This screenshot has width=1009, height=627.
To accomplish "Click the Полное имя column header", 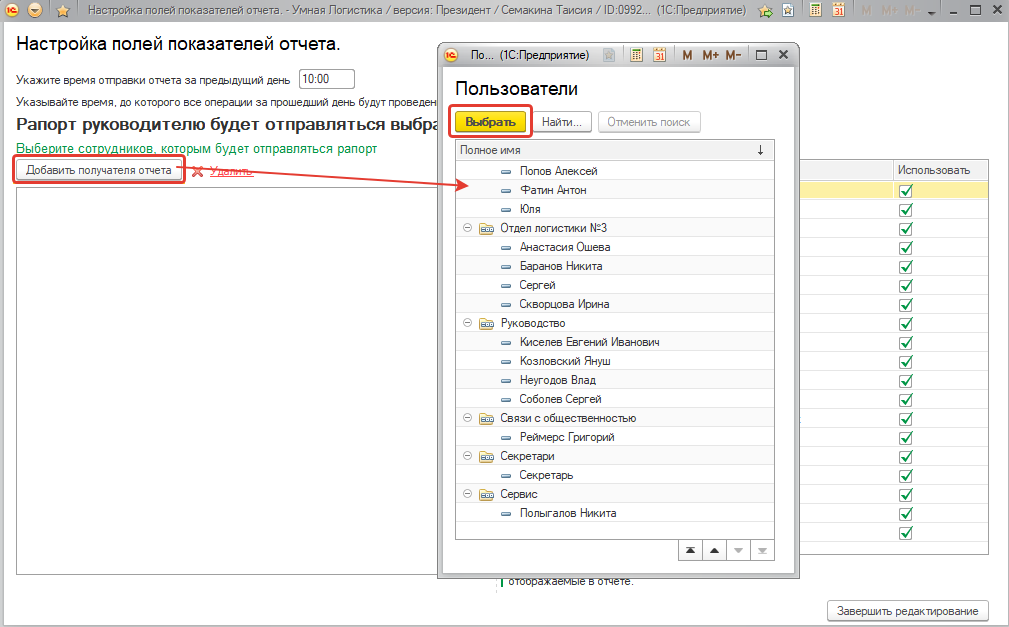I will (615, 150).
